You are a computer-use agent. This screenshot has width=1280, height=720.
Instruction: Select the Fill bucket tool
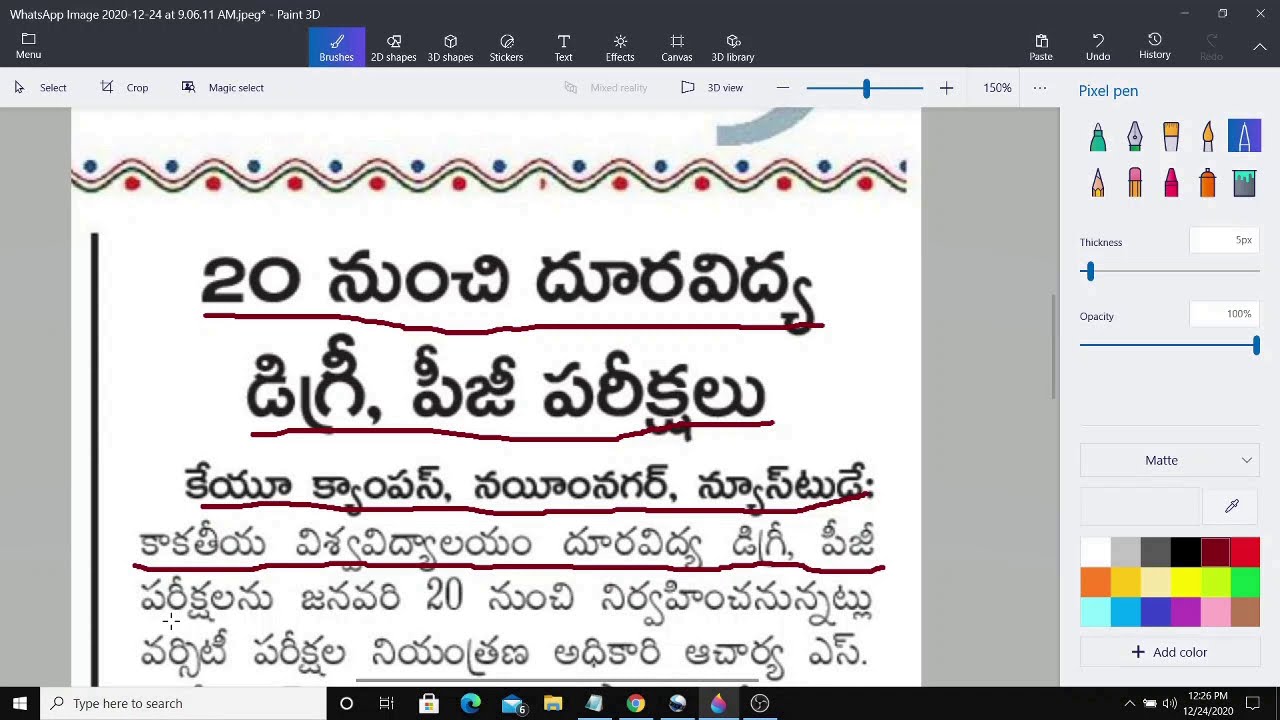1244,183
